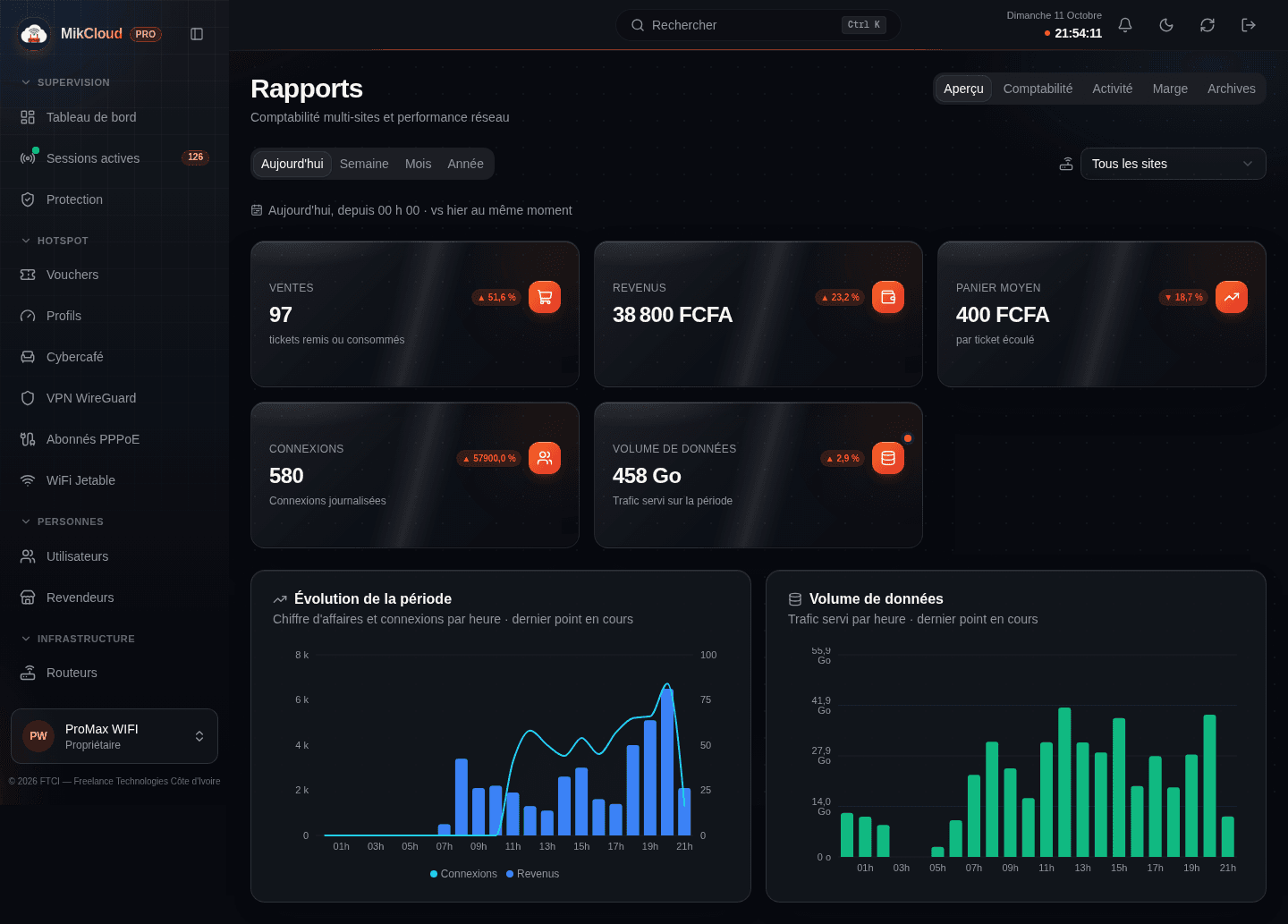Switch to the Marge tab
Viewport: 1288px width, 924px height.
pos(1170,89)
